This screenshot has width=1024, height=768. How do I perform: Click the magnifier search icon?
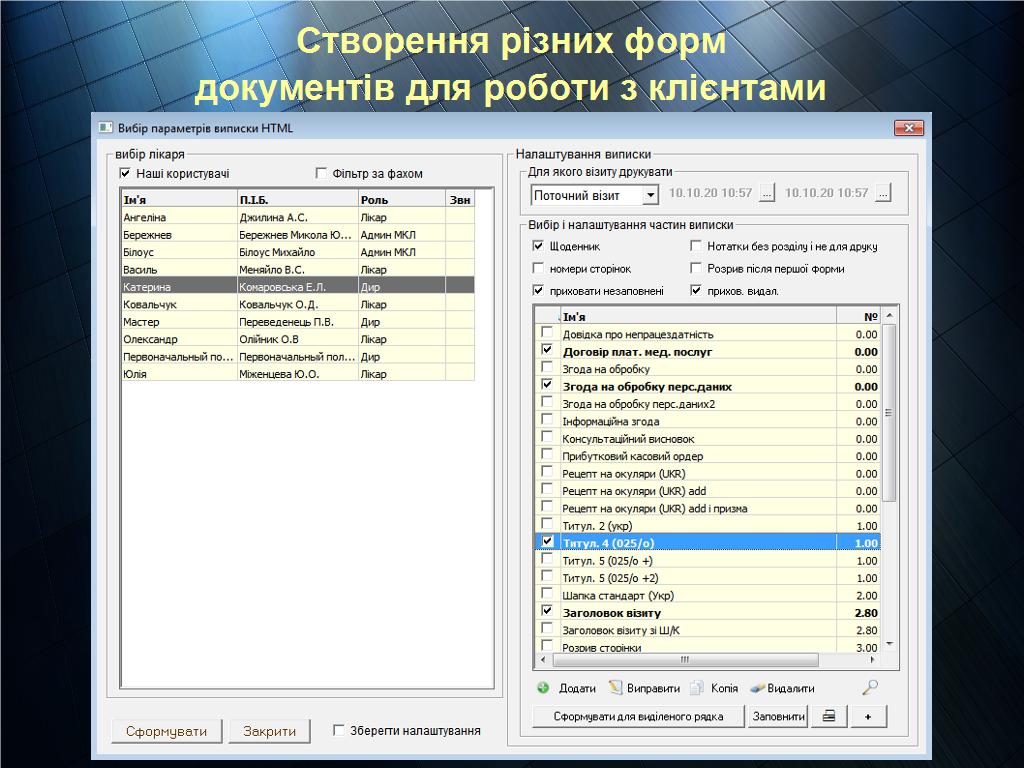click(x=870, y=687)
